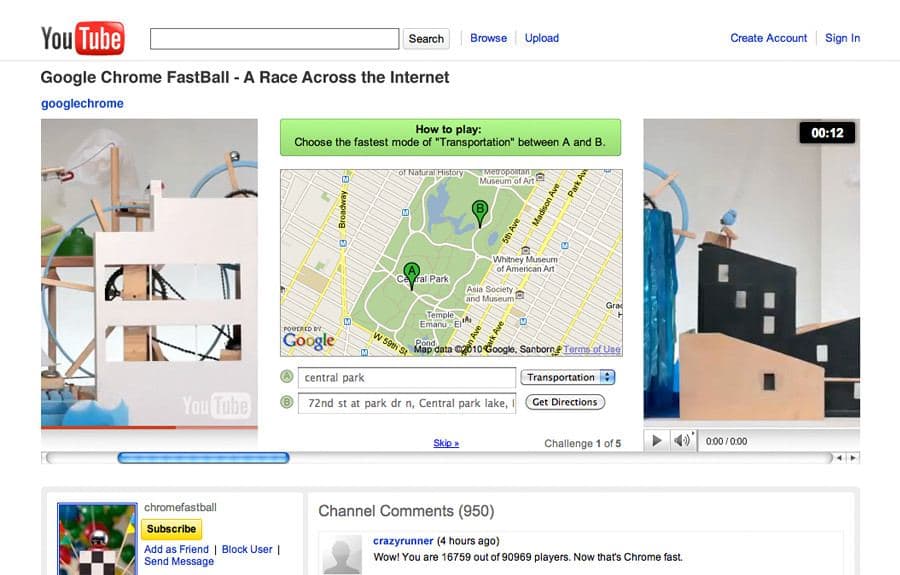Open crazyrunner's avatar image
This screenshot has height=575, width=900.
[x=342, y=555]
